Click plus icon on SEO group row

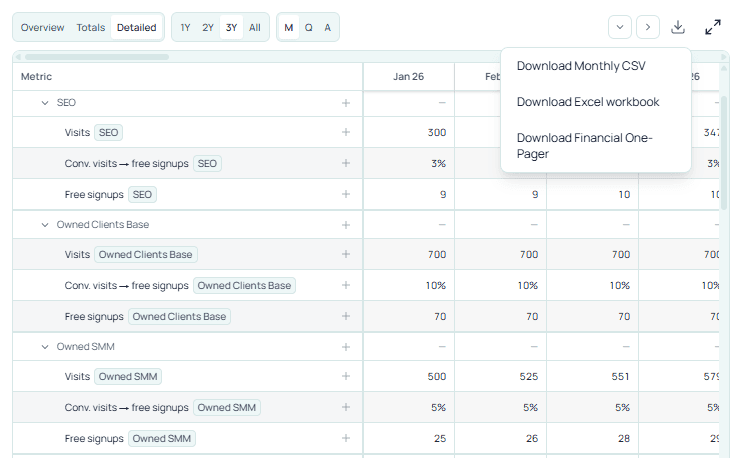(x=346, y=103)
